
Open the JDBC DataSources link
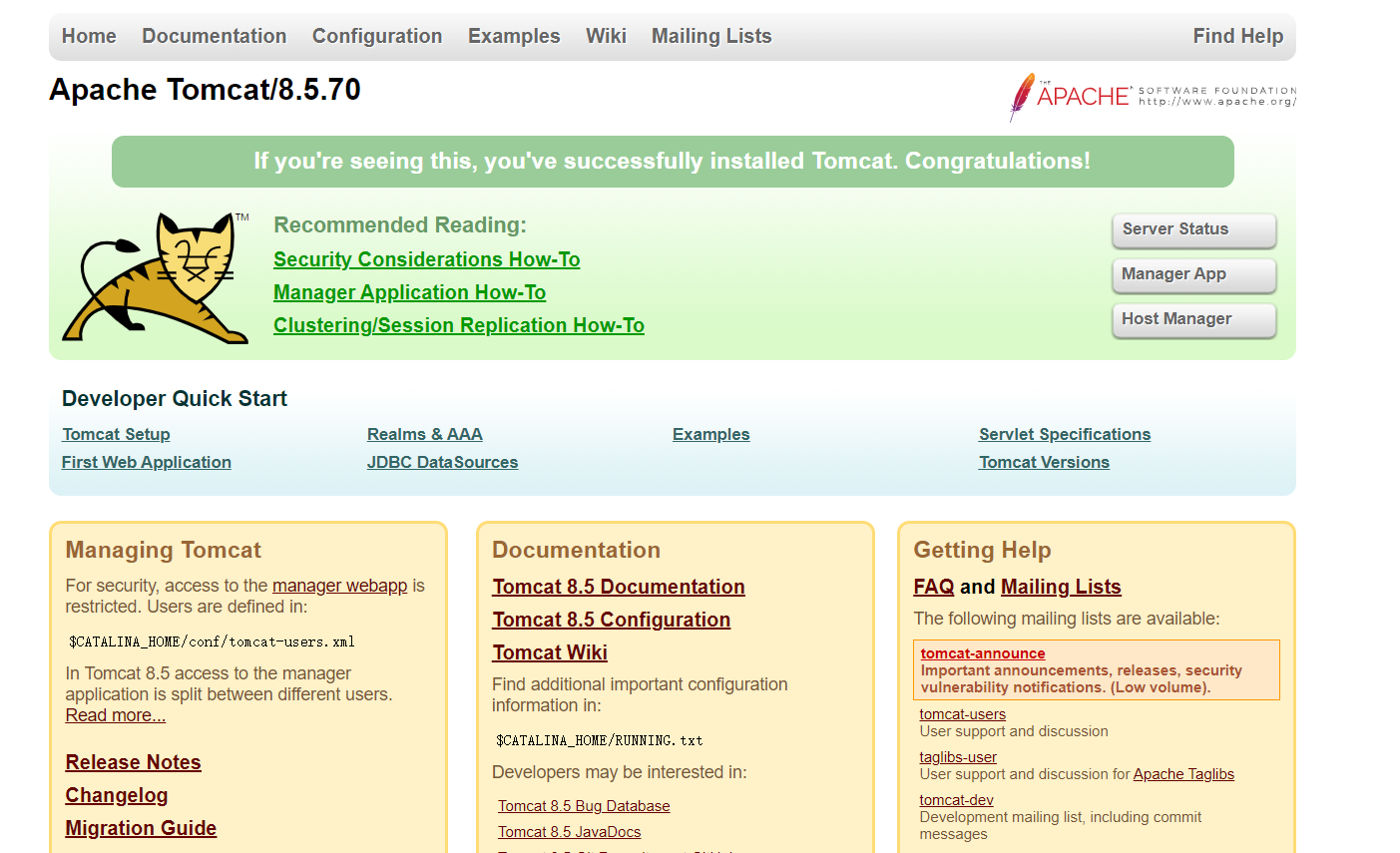pyautogui.click(x=443, y=462)
